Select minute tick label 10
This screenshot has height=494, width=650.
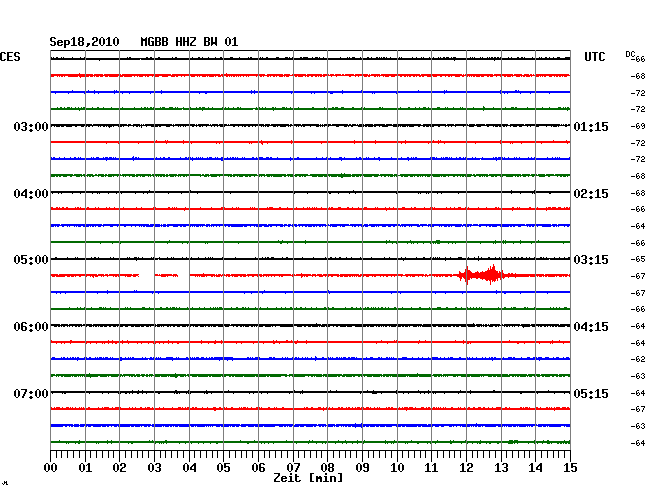click(x=397, y=468)
